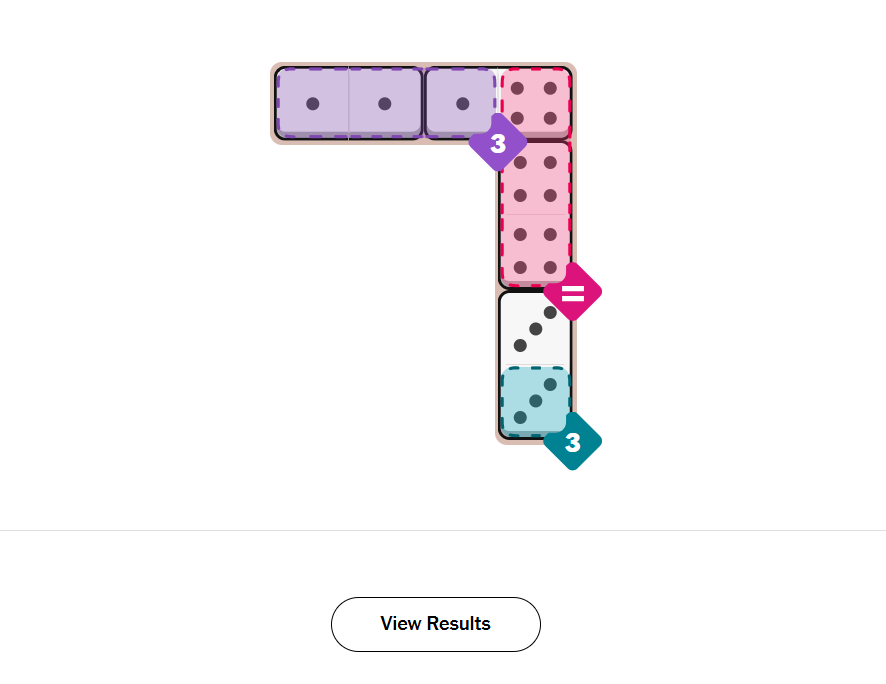Click the teal 3 sum badge
Image resolution: width=886 pixels, height=684 pixels.
click(x=572, y=442)
